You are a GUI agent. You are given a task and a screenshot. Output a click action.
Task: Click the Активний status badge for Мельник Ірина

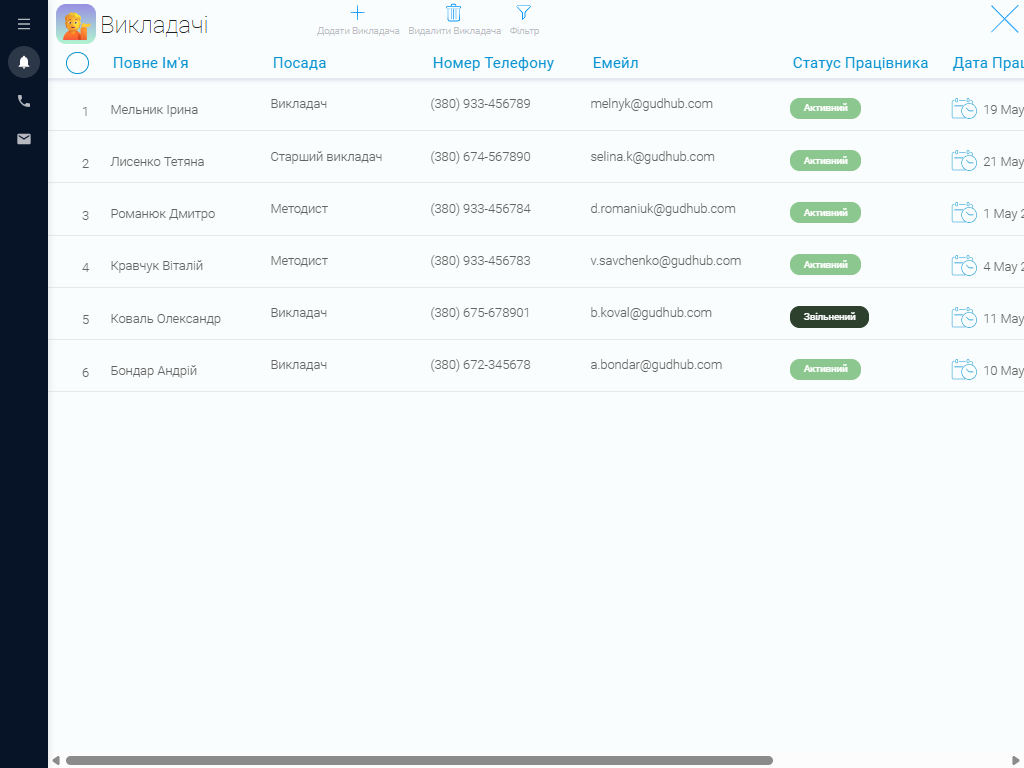coord(825,108)
